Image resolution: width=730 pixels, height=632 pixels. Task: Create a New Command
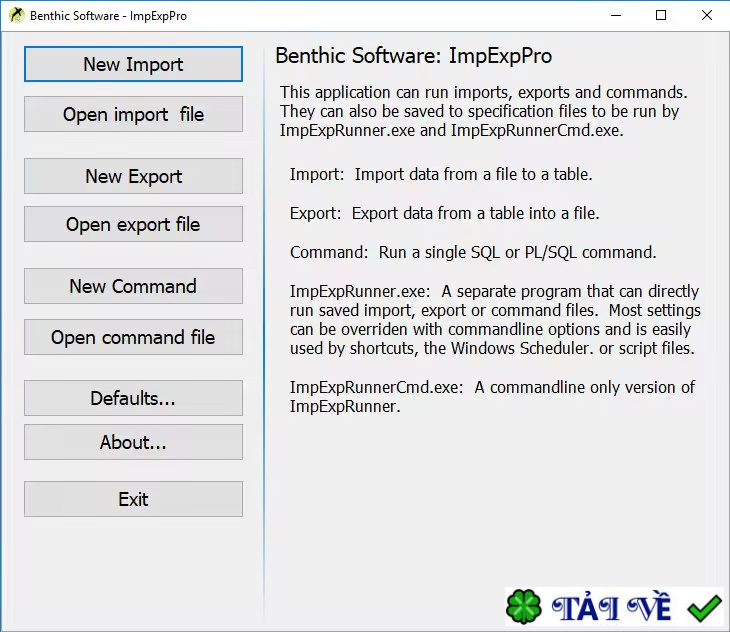[133, 286]
